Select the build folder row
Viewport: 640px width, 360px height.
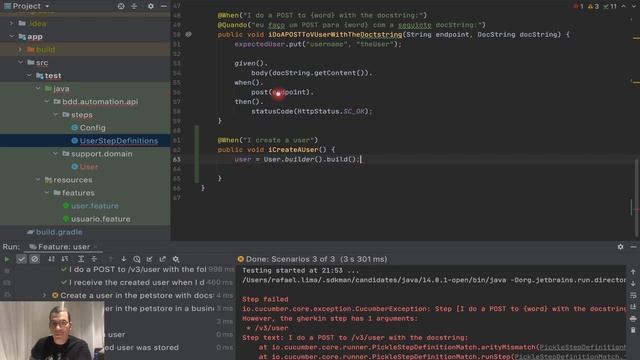click(85, 50)
